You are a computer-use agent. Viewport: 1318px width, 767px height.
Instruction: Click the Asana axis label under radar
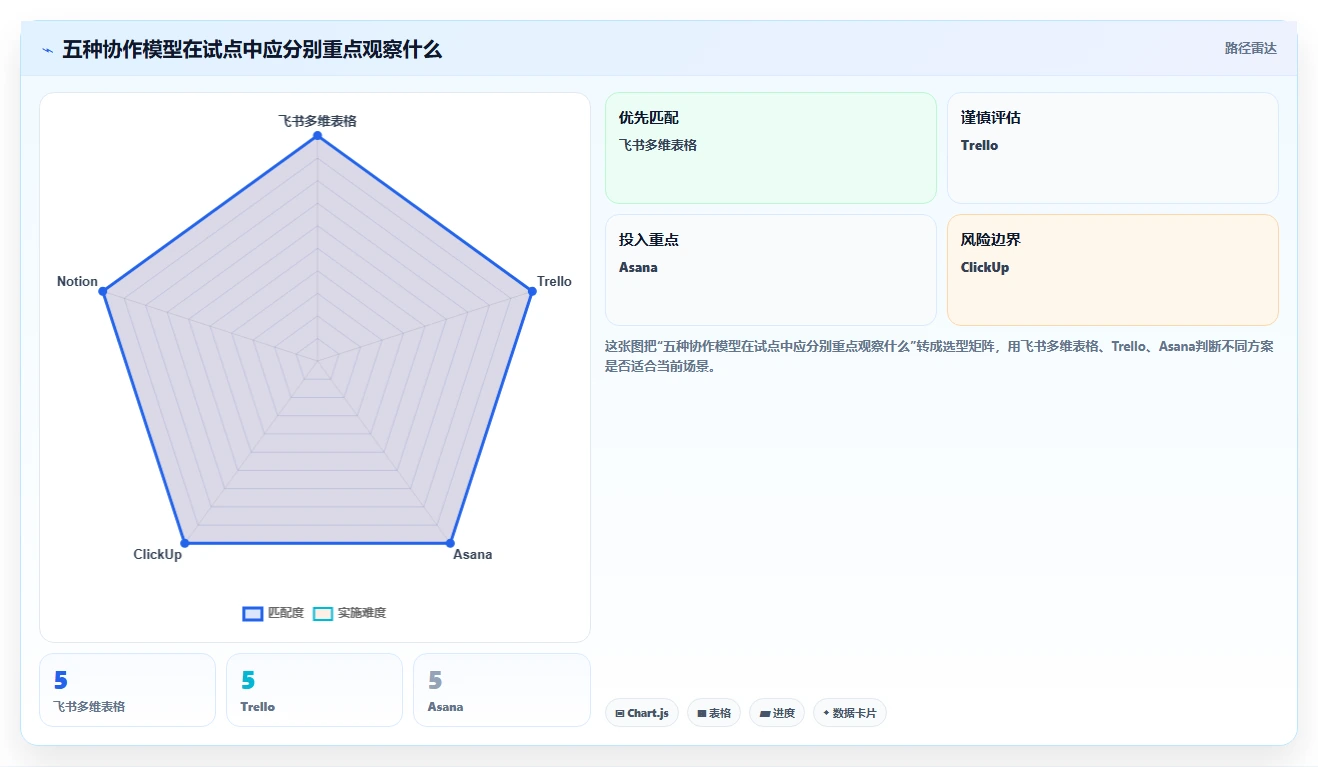(x=473, y=554)
